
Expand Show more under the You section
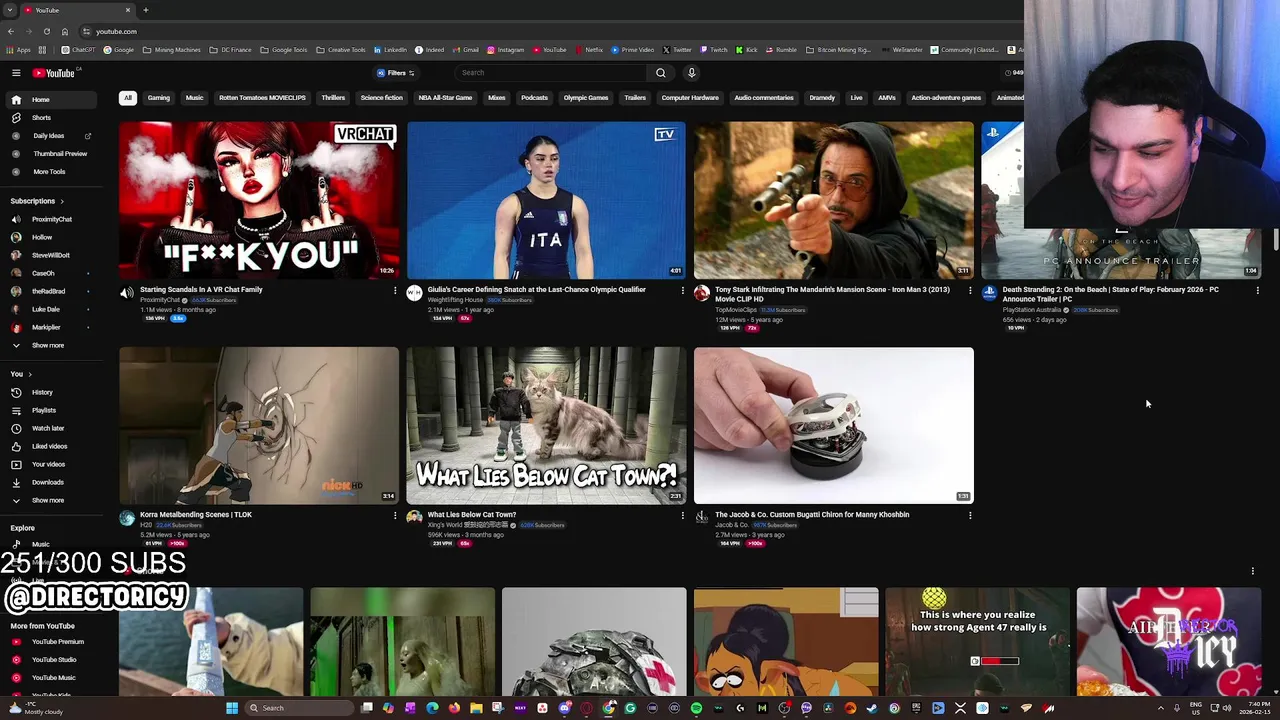[50, 500]
